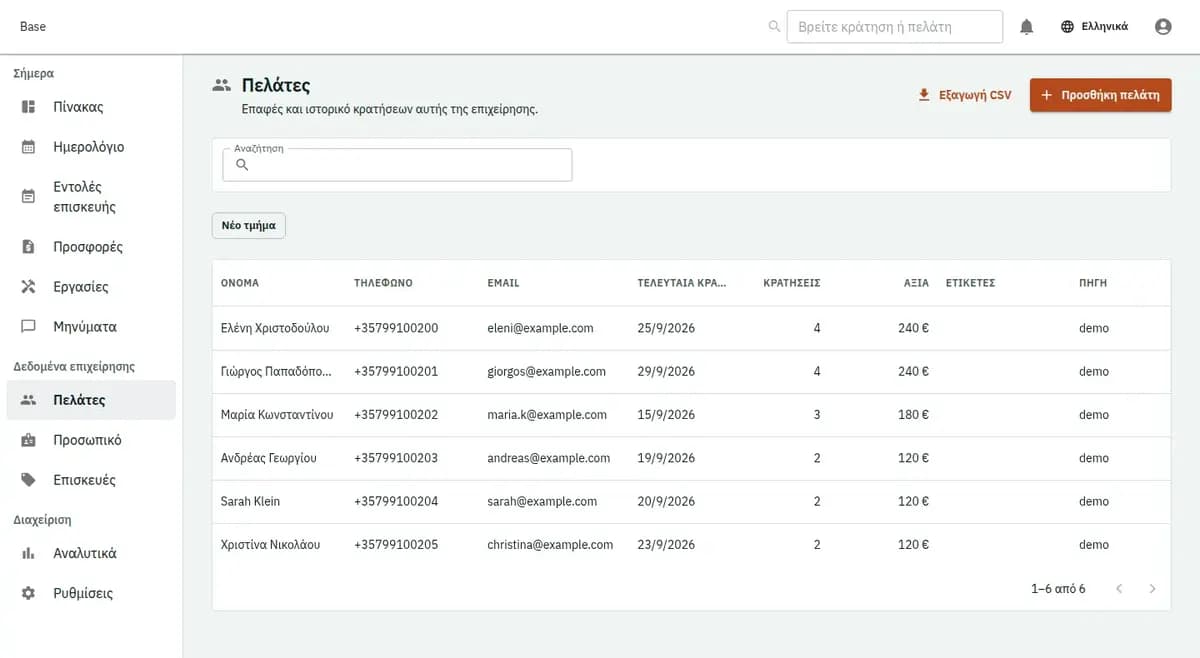1200x658 pixels.
Task: Go to the next table page
Action: [1152, 589]
